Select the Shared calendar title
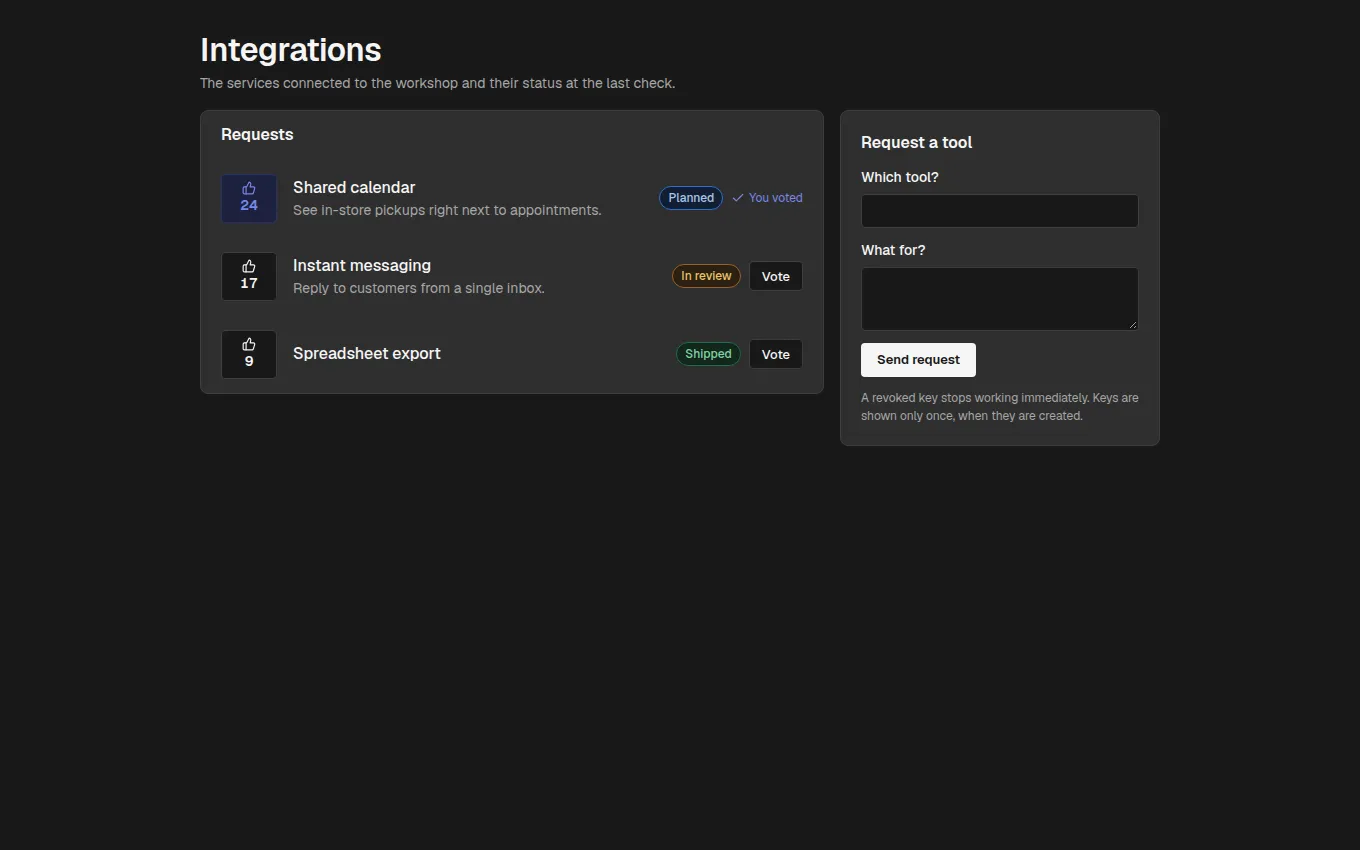Image resolution: width=1360 pixels, height=850 pixels. pos(354,187)
